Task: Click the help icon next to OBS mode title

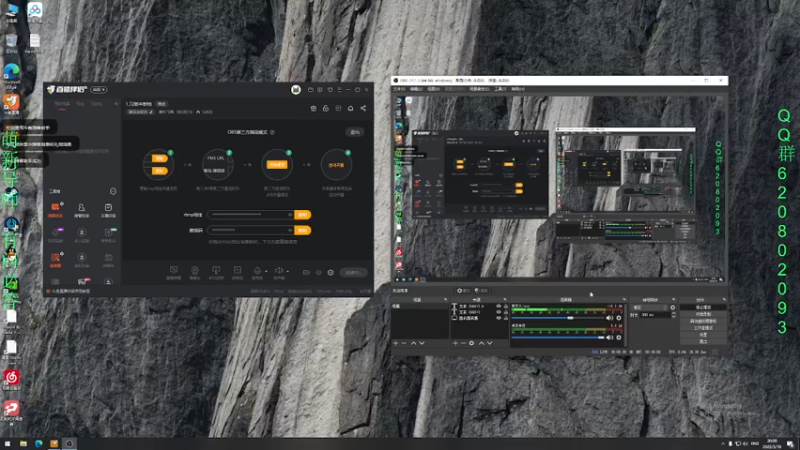Action: (x=272, y=132)
